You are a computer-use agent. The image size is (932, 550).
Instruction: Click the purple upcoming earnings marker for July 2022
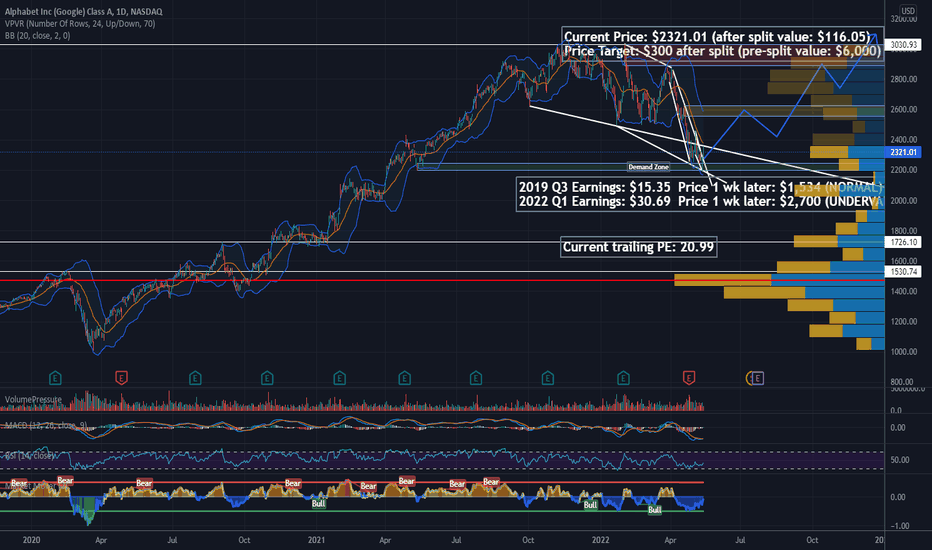[x=758, y=378]
